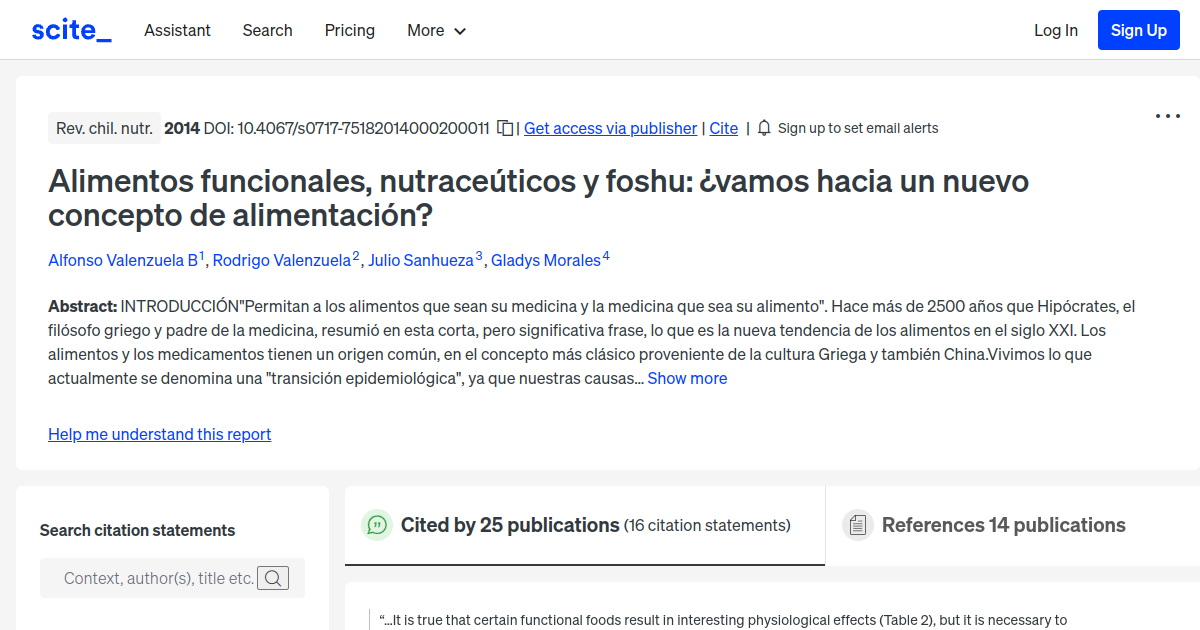Click the clipboard icon next to the DOI
The height and width of the screenshot is (630, 1200).
(x=505, y=128)
